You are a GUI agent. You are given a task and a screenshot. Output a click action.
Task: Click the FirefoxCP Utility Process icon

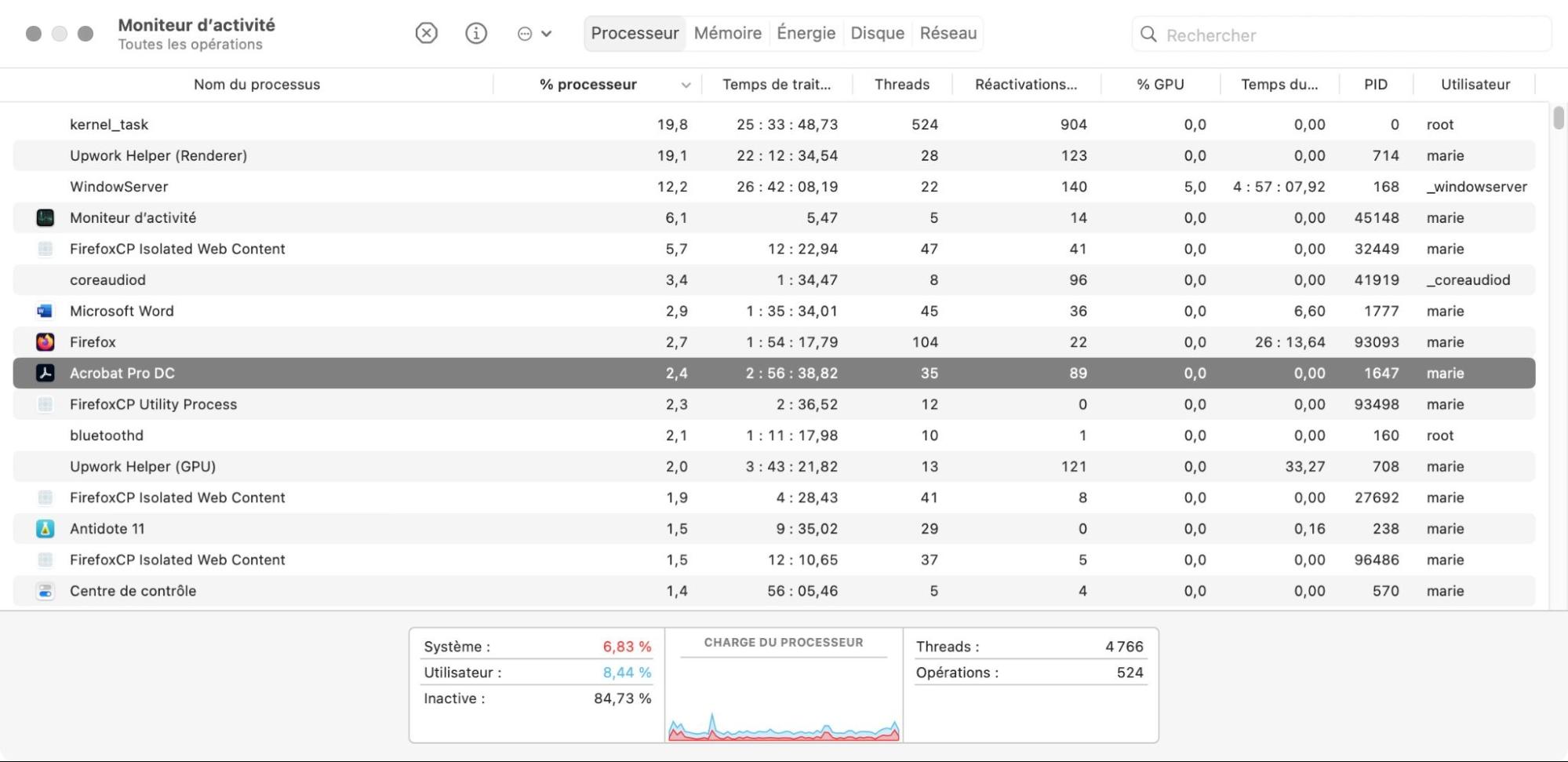pyautogui.click(x=45, y=404)
